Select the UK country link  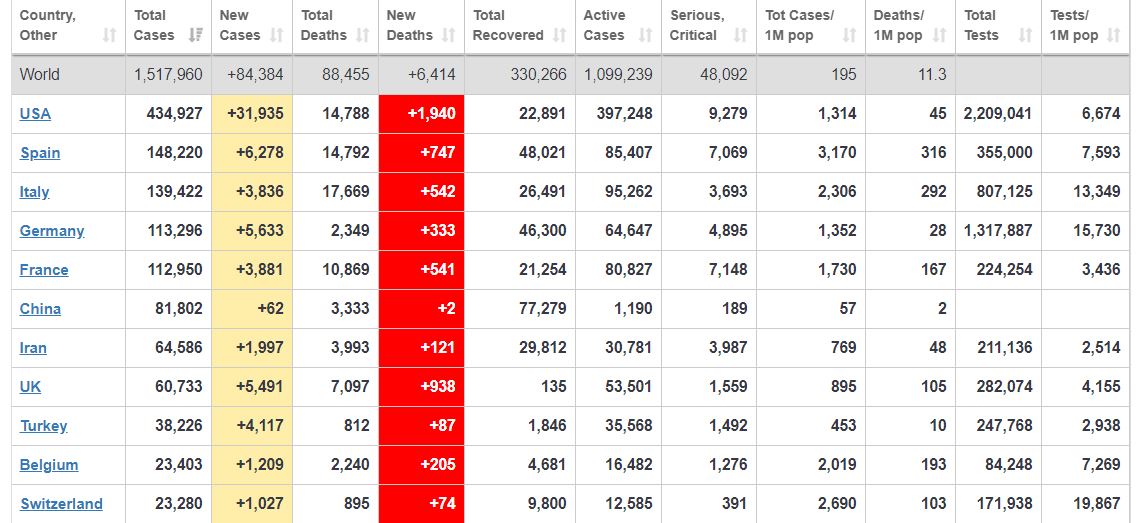(x=30, y=387)
